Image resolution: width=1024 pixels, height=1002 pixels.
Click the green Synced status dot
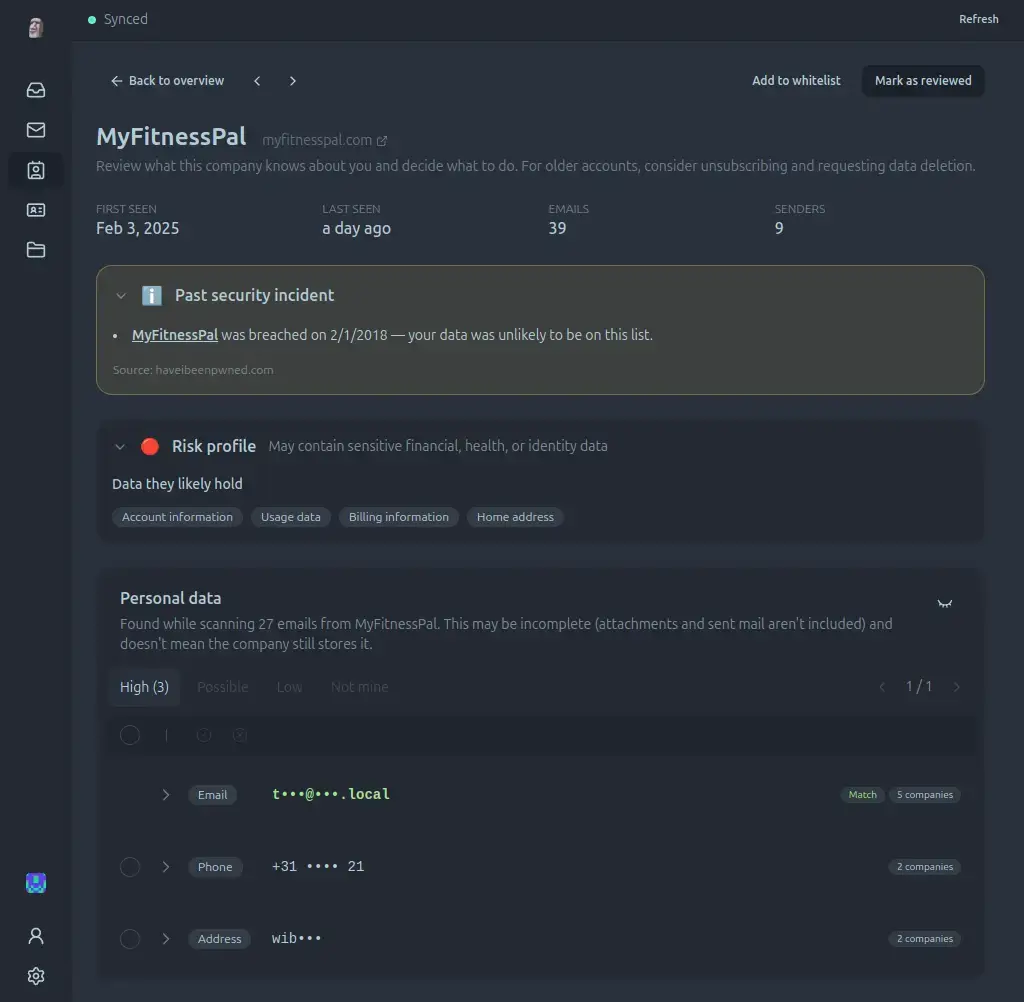coord(92,20)
